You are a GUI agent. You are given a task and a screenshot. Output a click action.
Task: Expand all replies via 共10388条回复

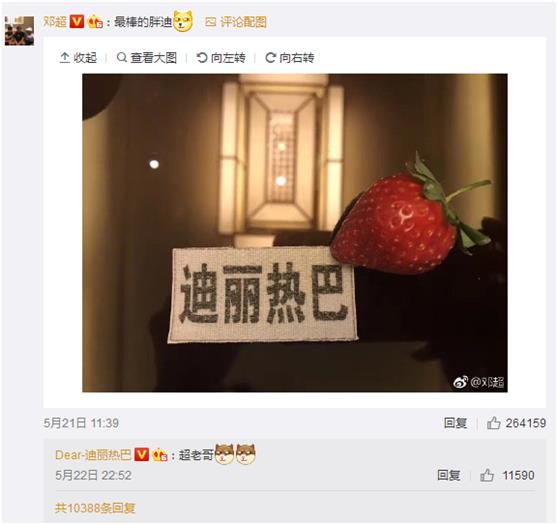pos(95,508)
